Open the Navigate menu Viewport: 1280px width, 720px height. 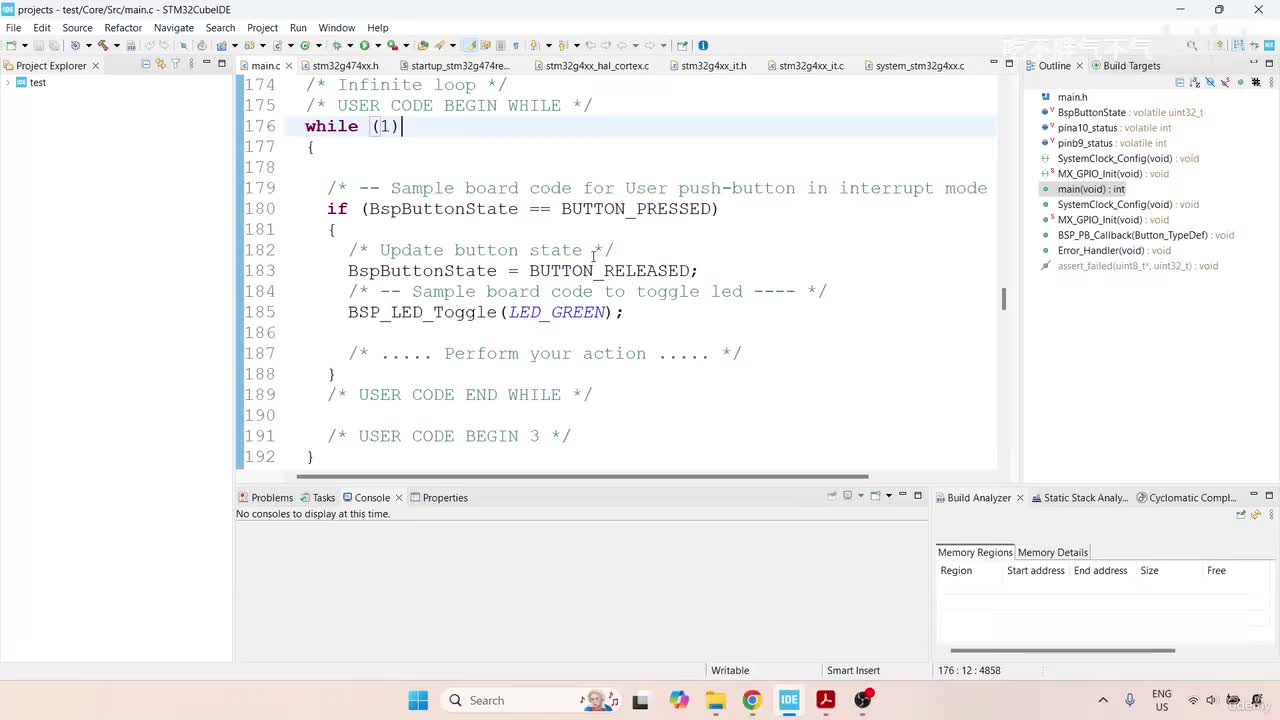pos(173,28)
